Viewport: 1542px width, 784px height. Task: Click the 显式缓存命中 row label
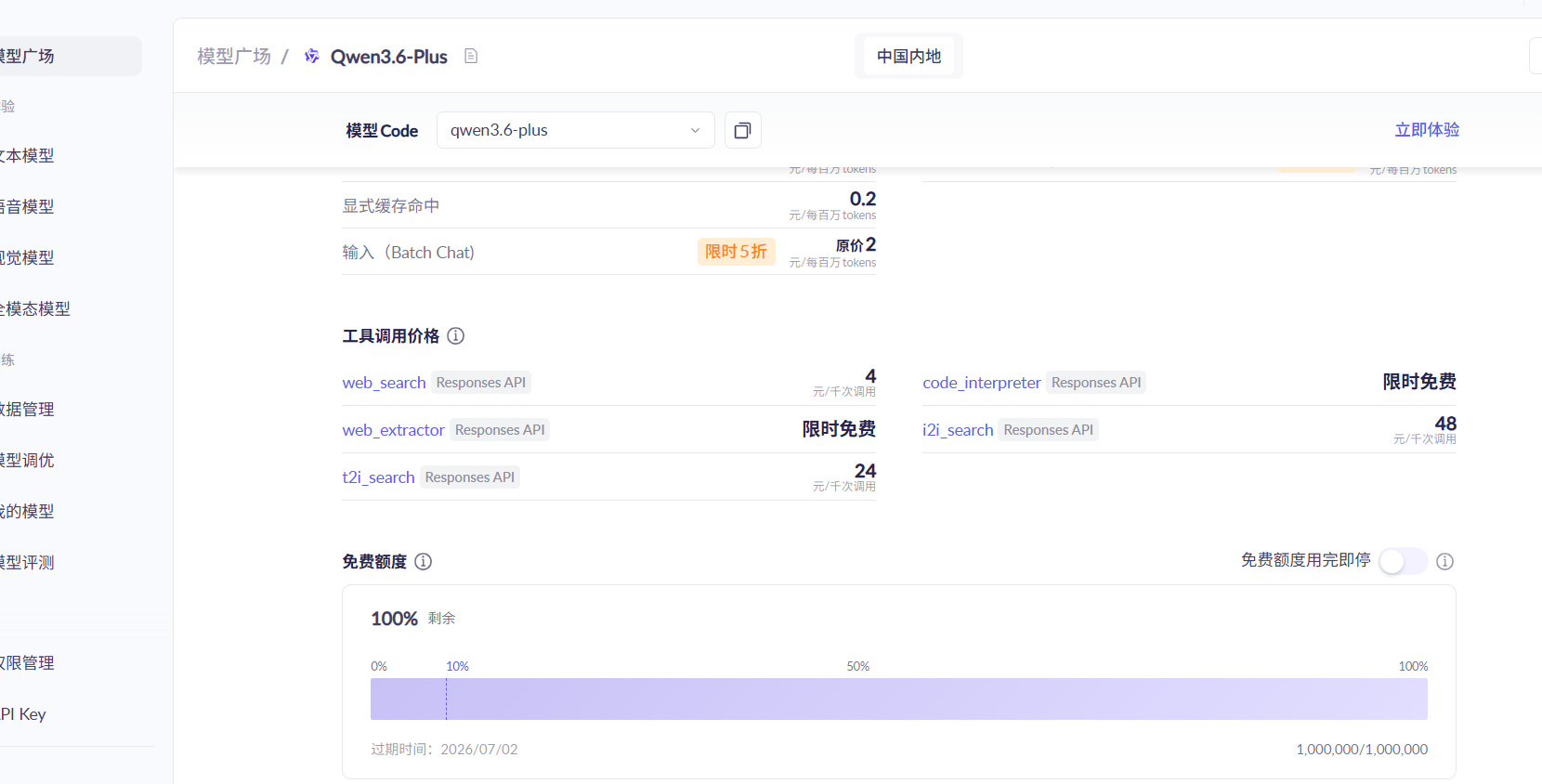click(391, 206)
